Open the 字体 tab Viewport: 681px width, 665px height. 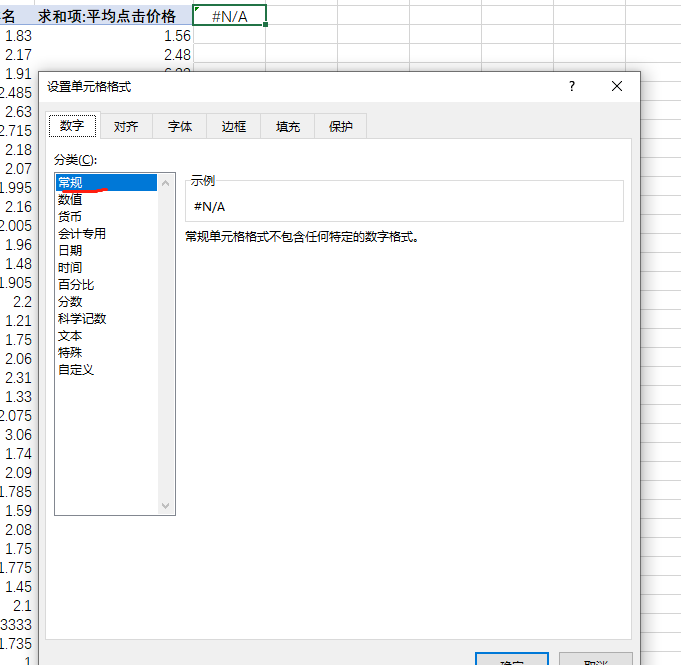coord(180,127)
